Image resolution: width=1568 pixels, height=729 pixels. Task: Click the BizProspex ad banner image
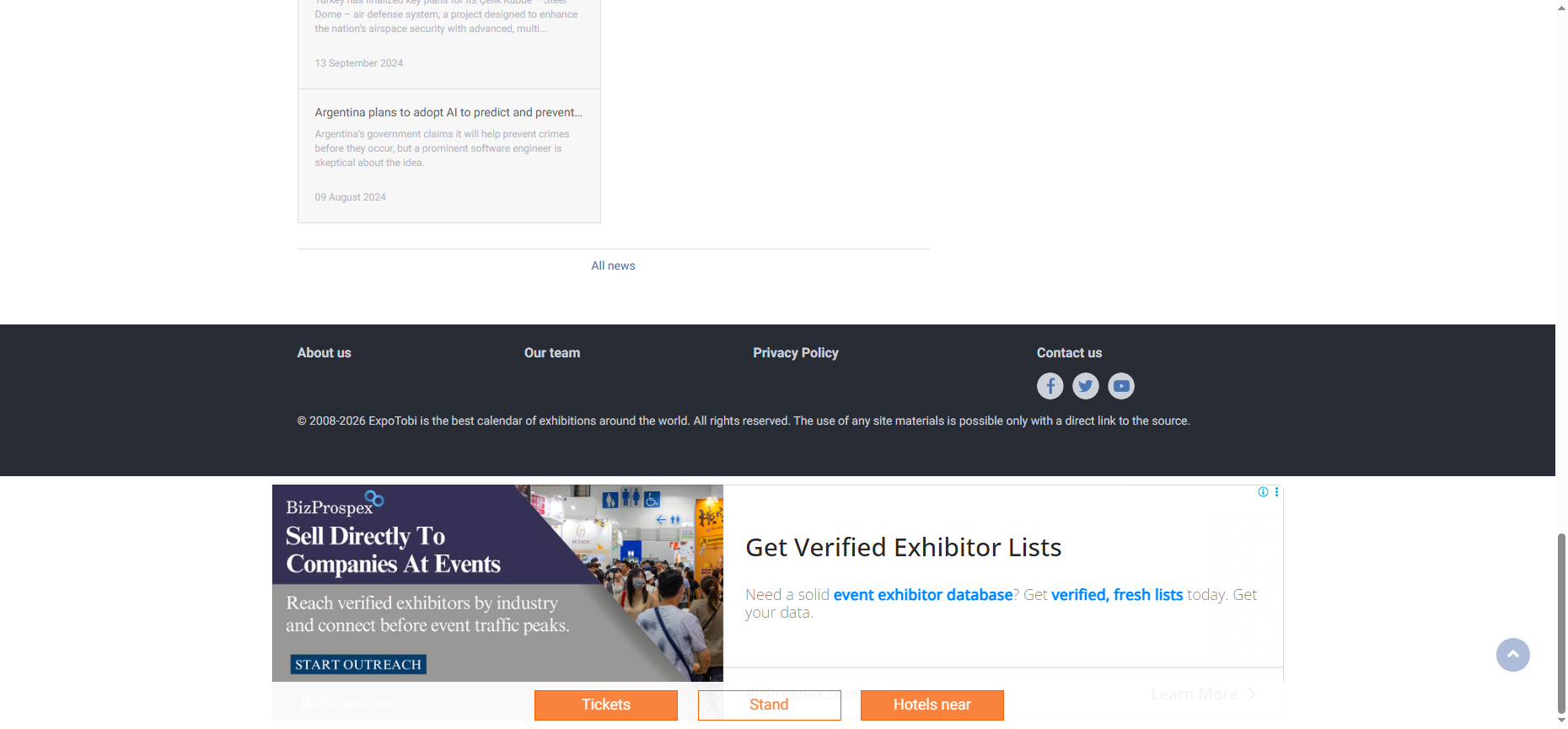497,583
